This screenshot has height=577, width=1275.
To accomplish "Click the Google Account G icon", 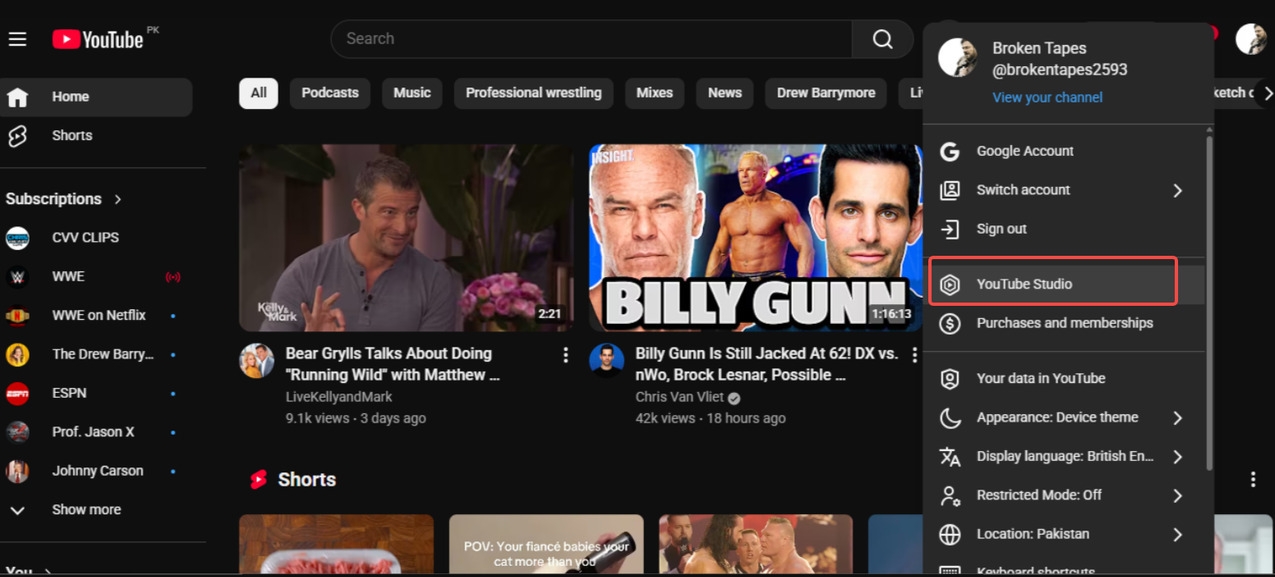I will click(x=950, y=151).
